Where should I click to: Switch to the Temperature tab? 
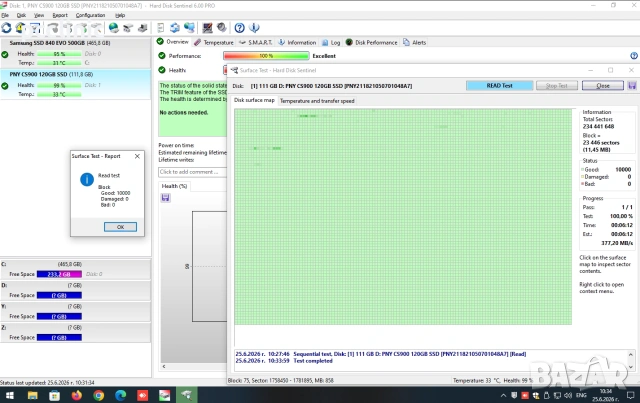pyautogui.click(x=213, y=42)
